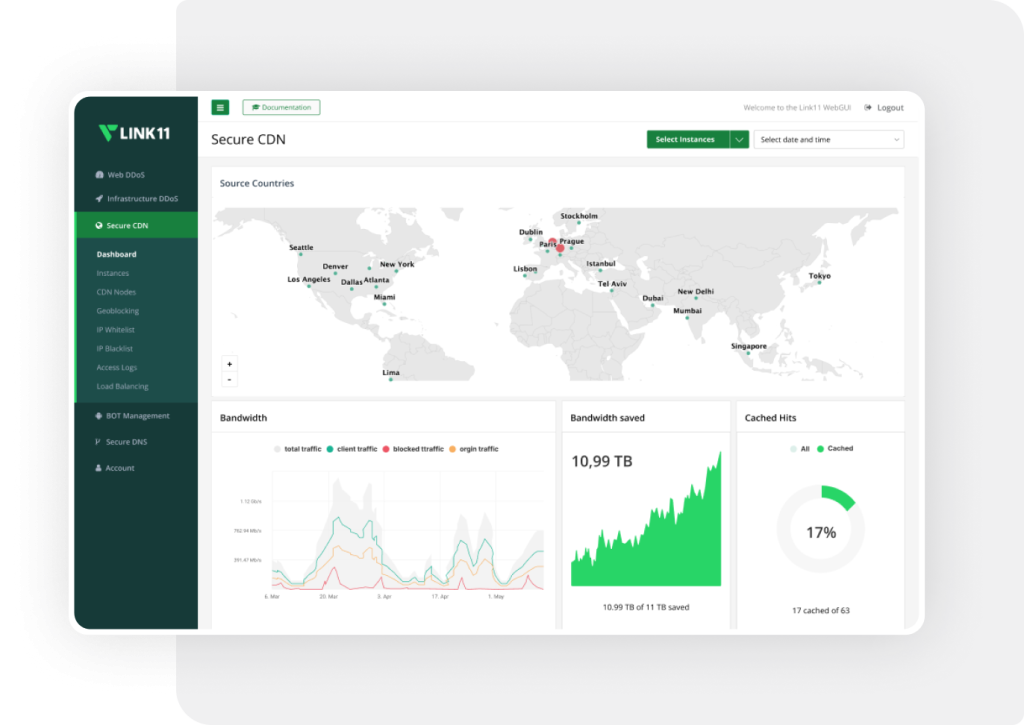Screen dimensions: 1024x725
Task: Click the Account user icon
Action: [x=99, y=468]
